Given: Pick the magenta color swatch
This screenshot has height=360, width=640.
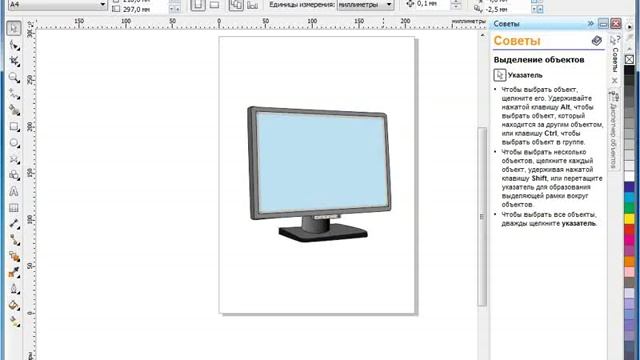Looking at the screenshot, I should click(x=629, y=240).
